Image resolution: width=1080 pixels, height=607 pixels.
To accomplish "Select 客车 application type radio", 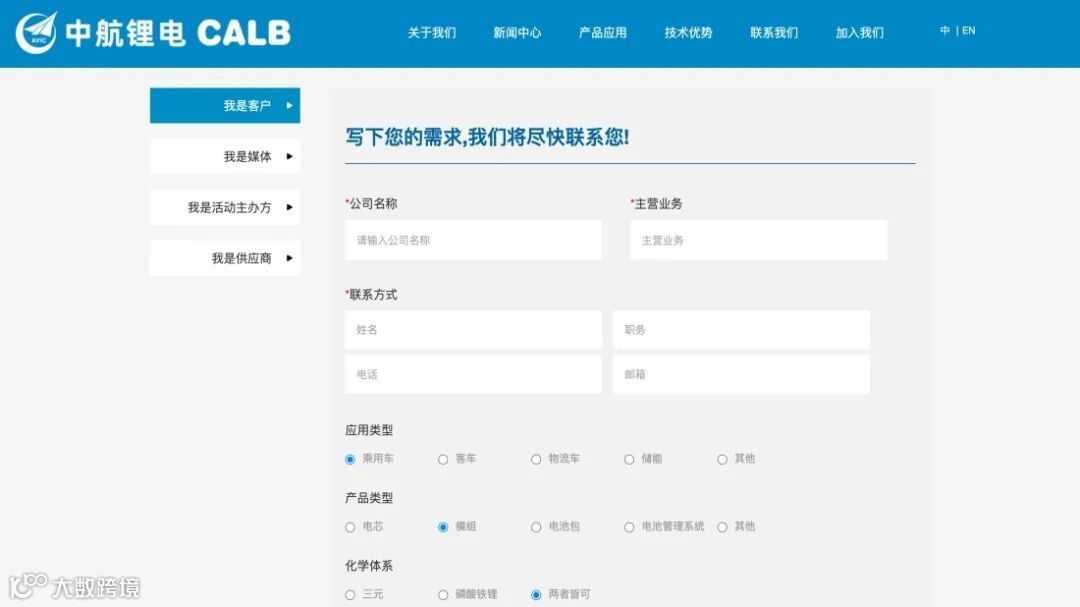I will [443, 460].
